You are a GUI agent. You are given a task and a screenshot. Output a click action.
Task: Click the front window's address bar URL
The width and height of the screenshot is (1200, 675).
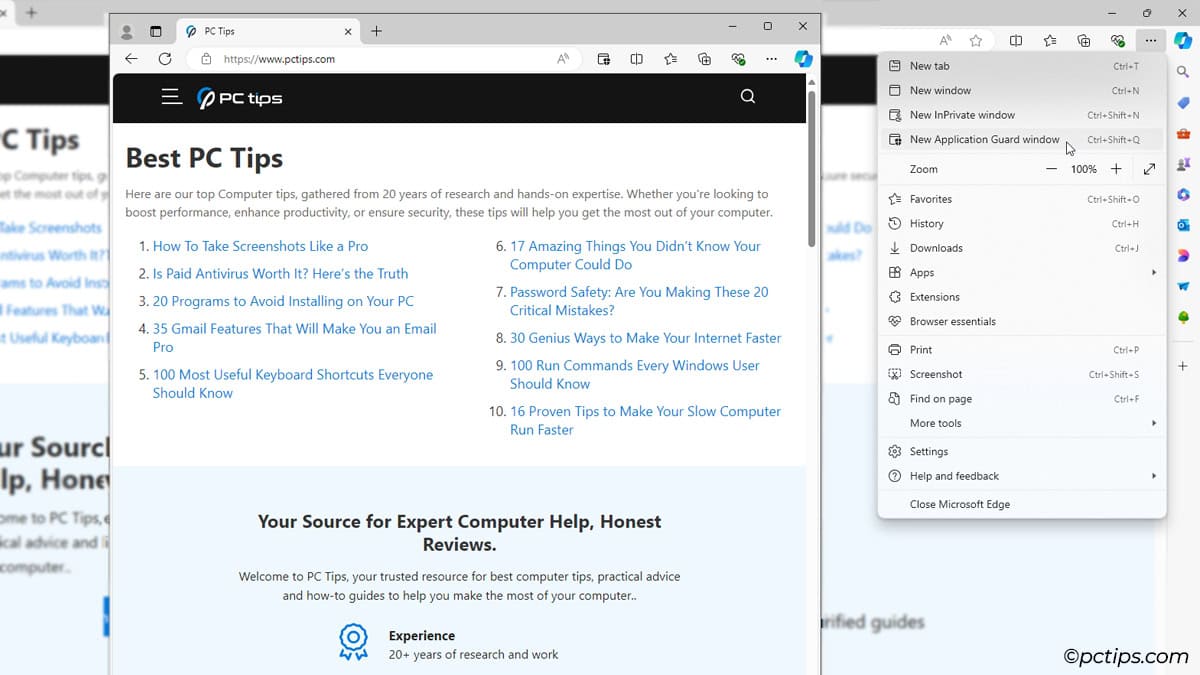click(x=279, y=59)
